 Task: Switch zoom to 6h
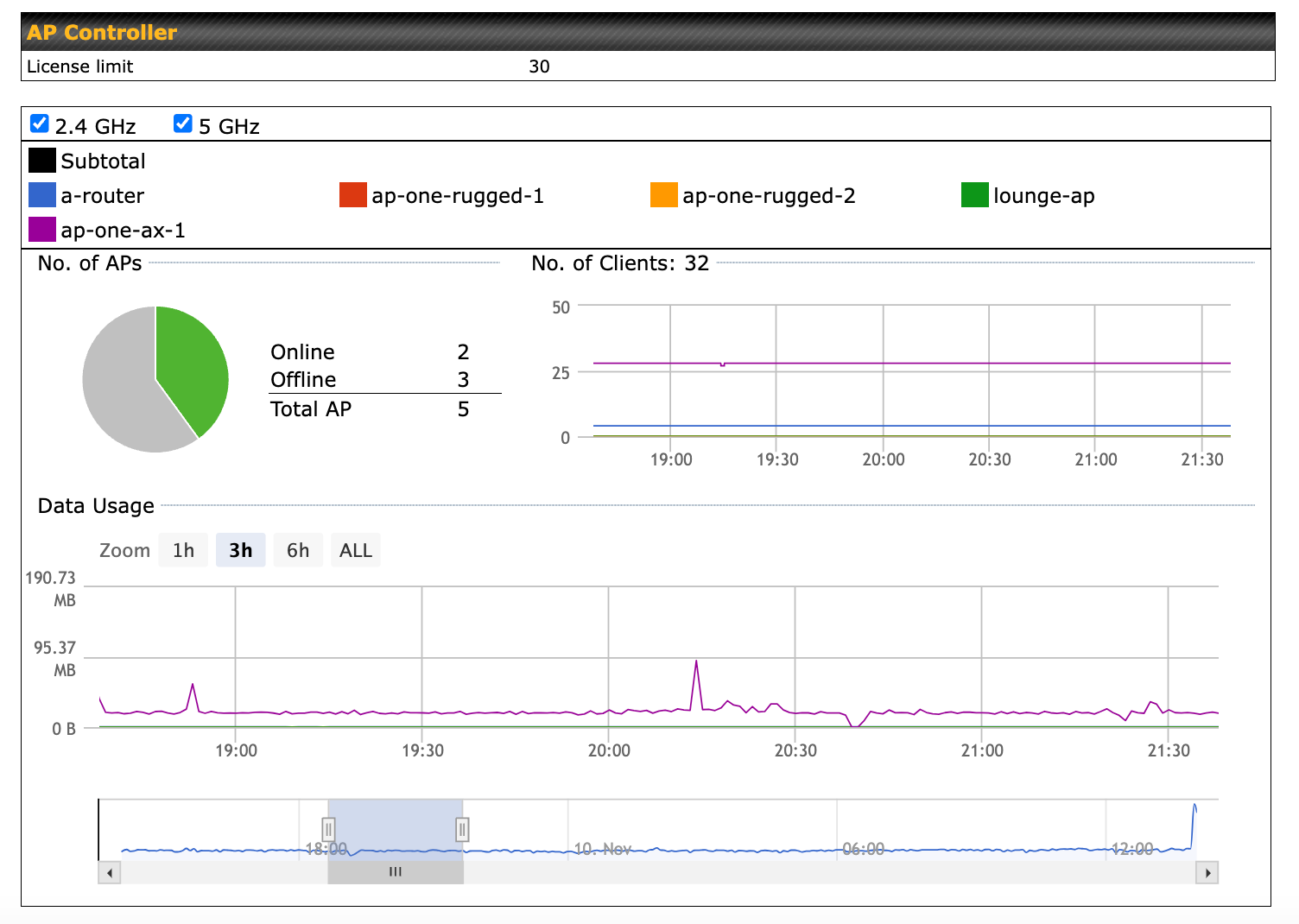click(x=298, y=550)
